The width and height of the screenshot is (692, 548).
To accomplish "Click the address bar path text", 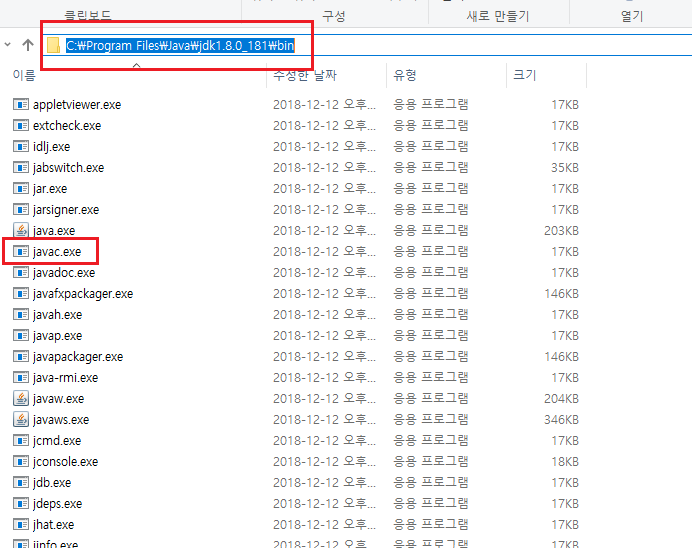I will [x=180, y=45].
